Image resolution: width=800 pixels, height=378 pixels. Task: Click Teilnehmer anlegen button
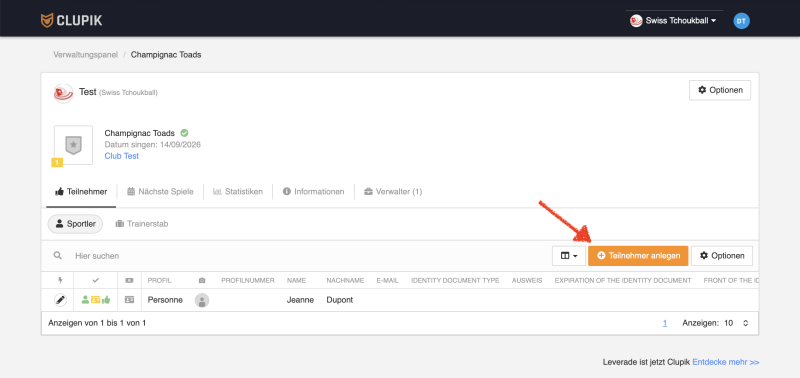pos(638,256)
